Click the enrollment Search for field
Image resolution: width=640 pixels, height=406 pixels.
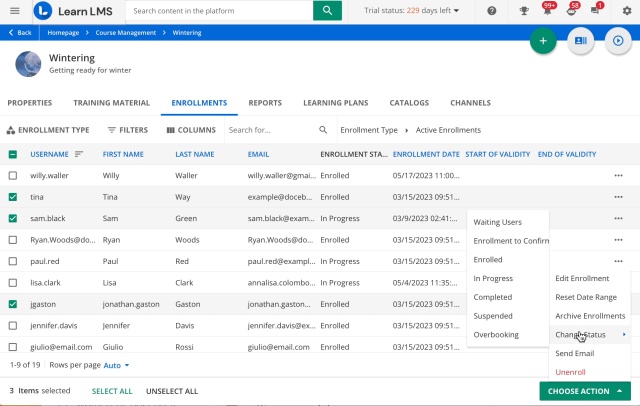[270, 130]
